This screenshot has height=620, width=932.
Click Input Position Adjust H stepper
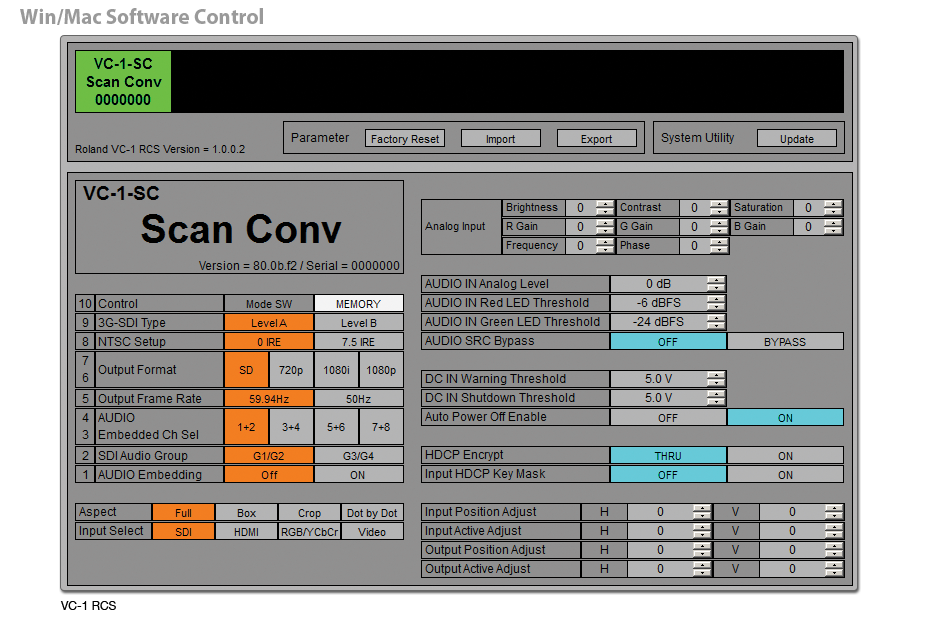point(702,512)
